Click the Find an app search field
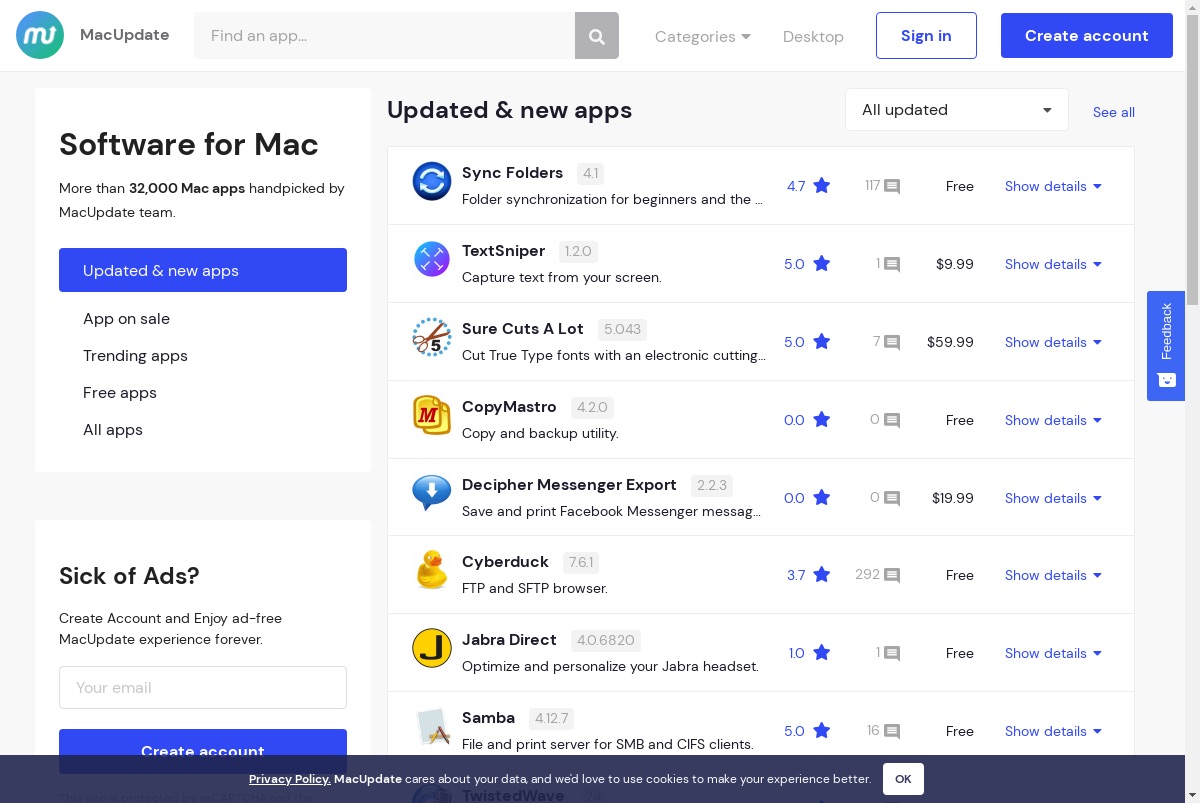This screenshot has height=803, width=1200. 384,36
